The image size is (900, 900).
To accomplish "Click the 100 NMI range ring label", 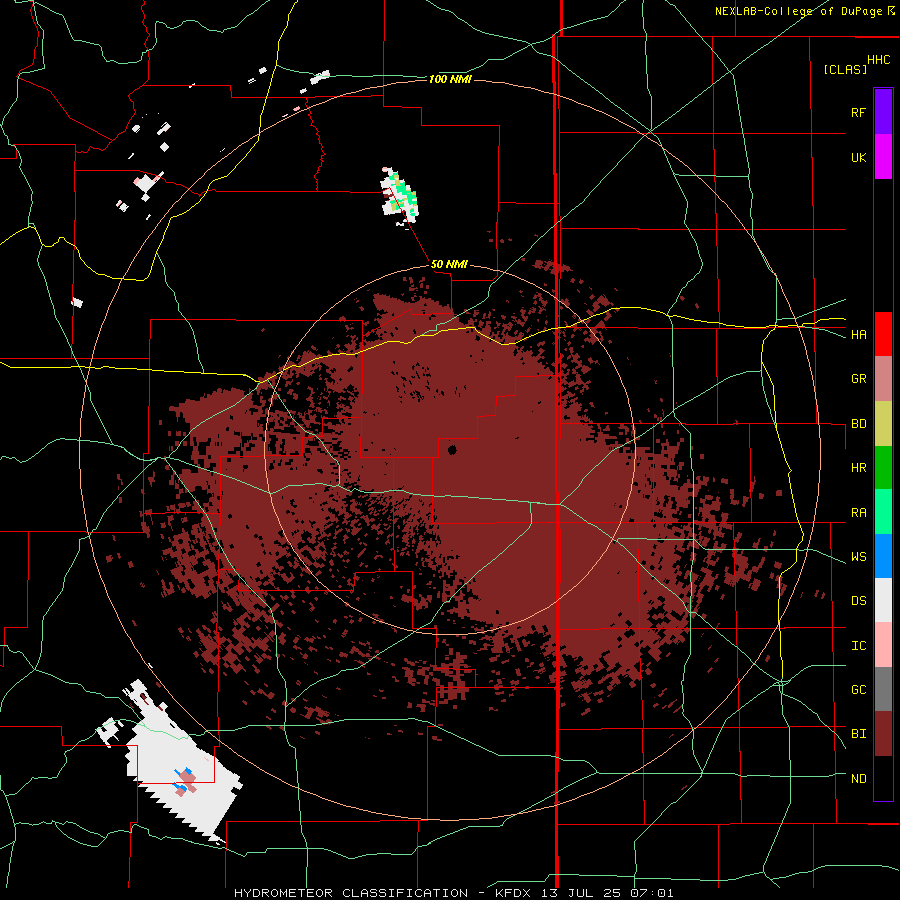I will tap(450, 79).
